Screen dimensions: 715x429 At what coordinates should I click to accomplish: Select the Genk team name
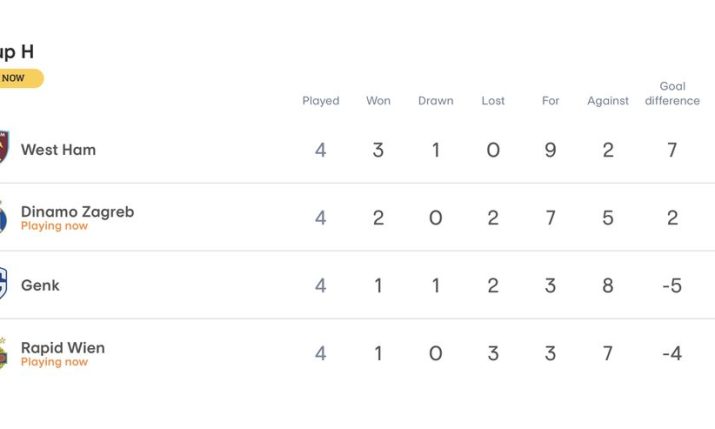click(x=40, y=285)
